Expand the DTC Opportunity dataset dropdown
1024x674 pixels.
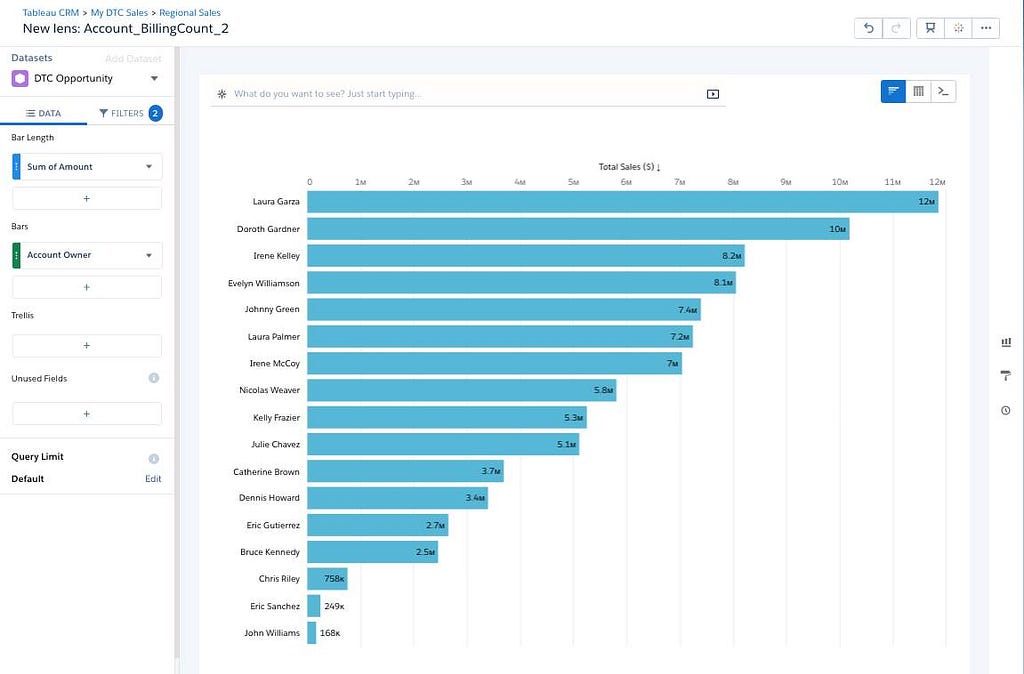click(154, 78)
